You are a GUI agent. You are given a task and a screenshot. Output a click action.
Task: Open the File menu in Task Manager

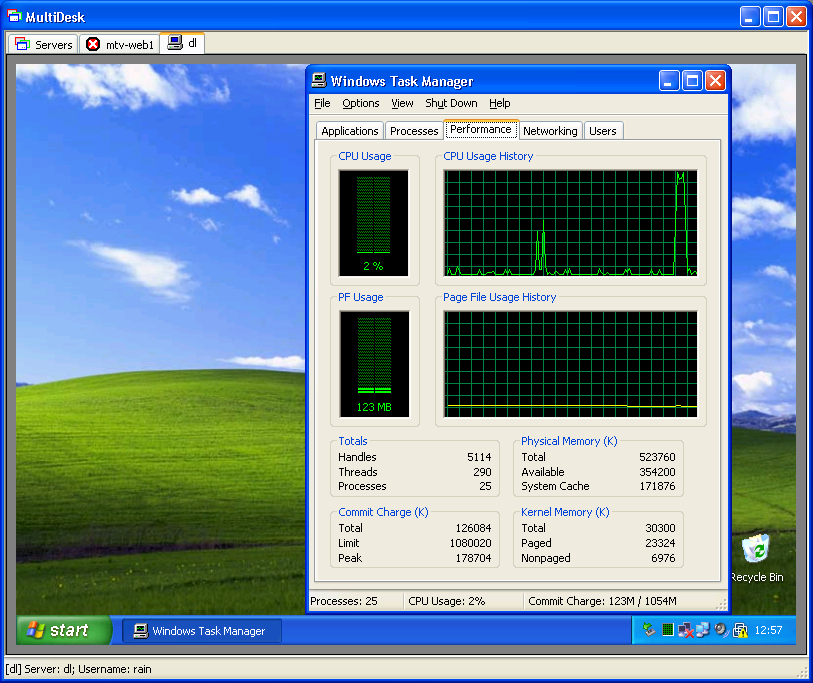click(322, 103)
